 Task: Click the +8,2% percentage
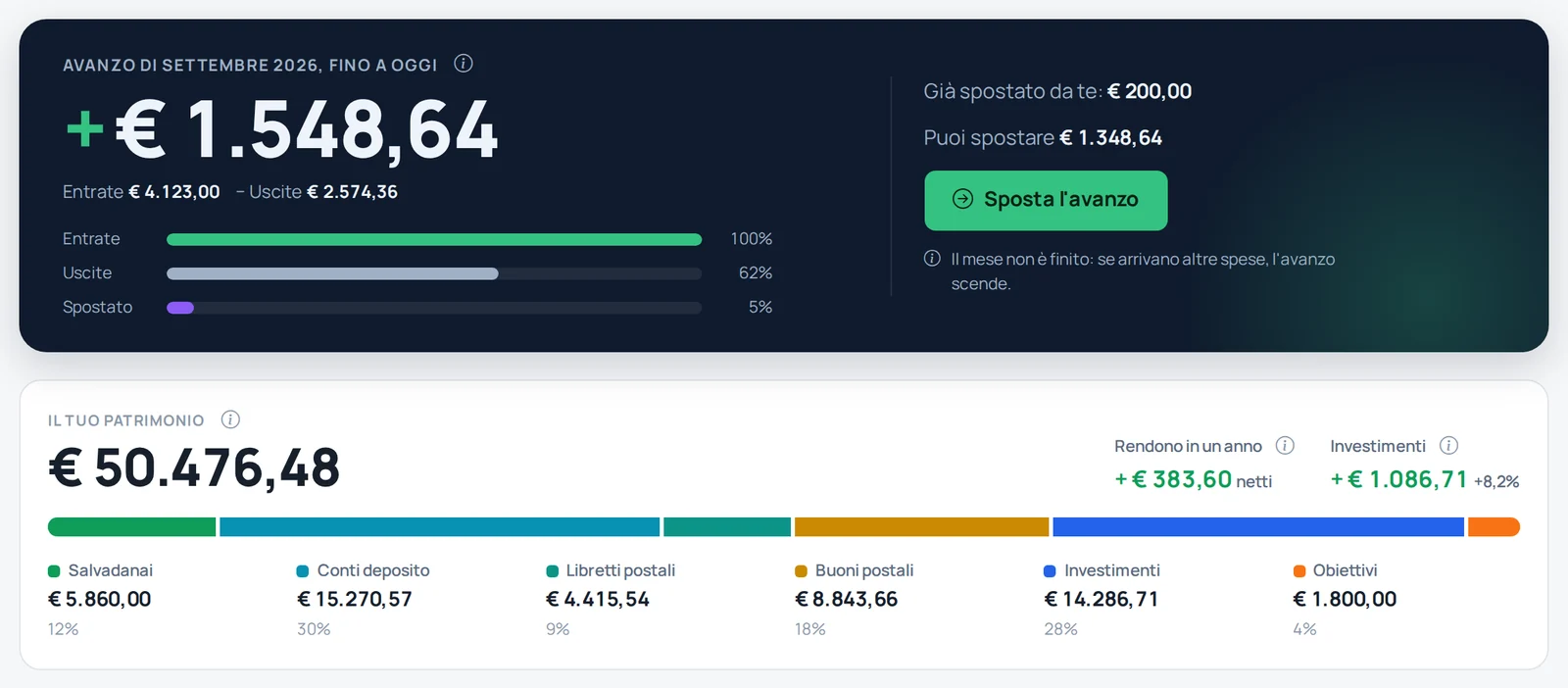pyautogui.click(x=1496, y=481)
